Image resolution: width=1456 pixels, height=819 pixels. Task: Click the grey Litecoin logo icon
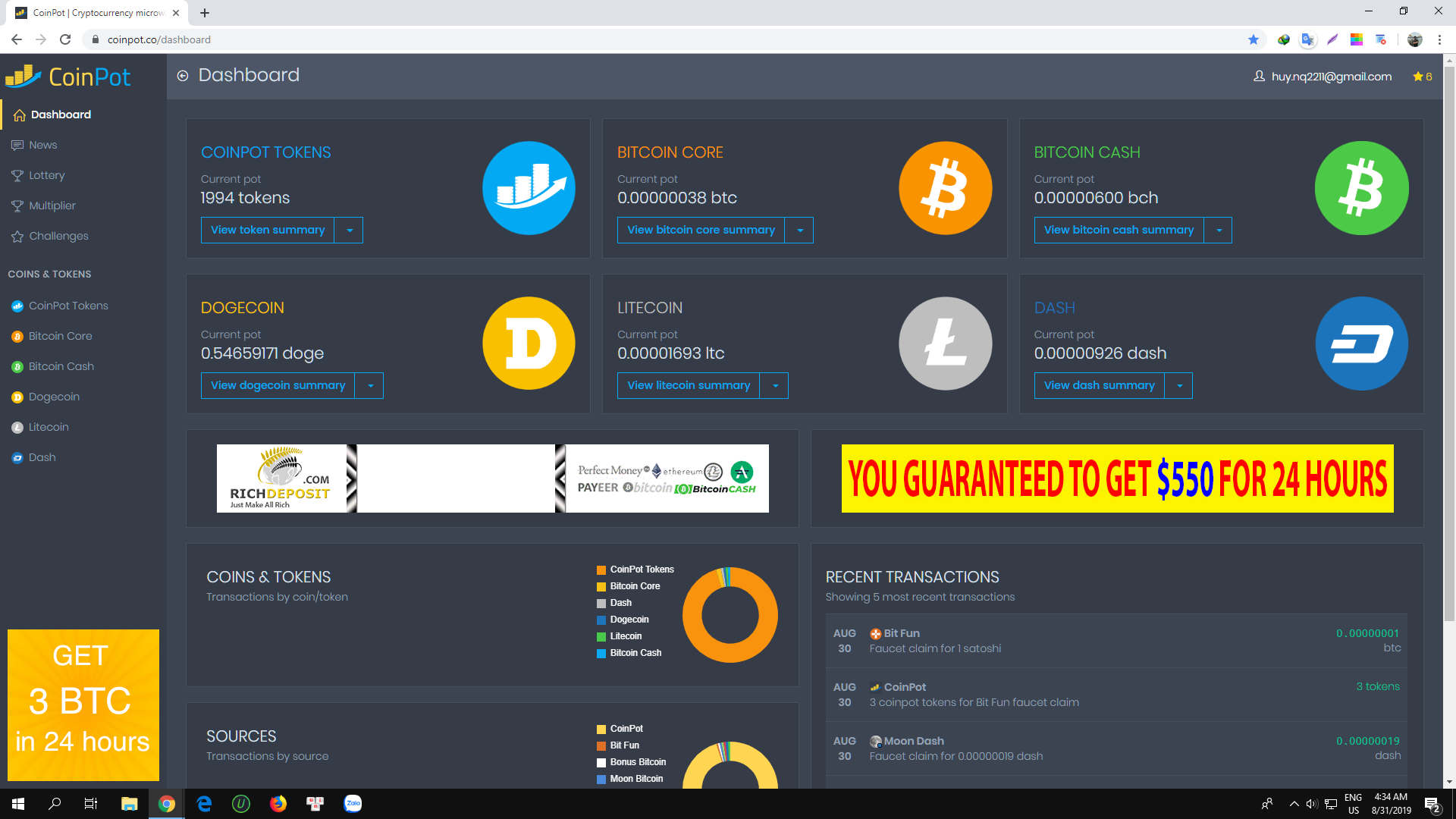pos(945,344)
